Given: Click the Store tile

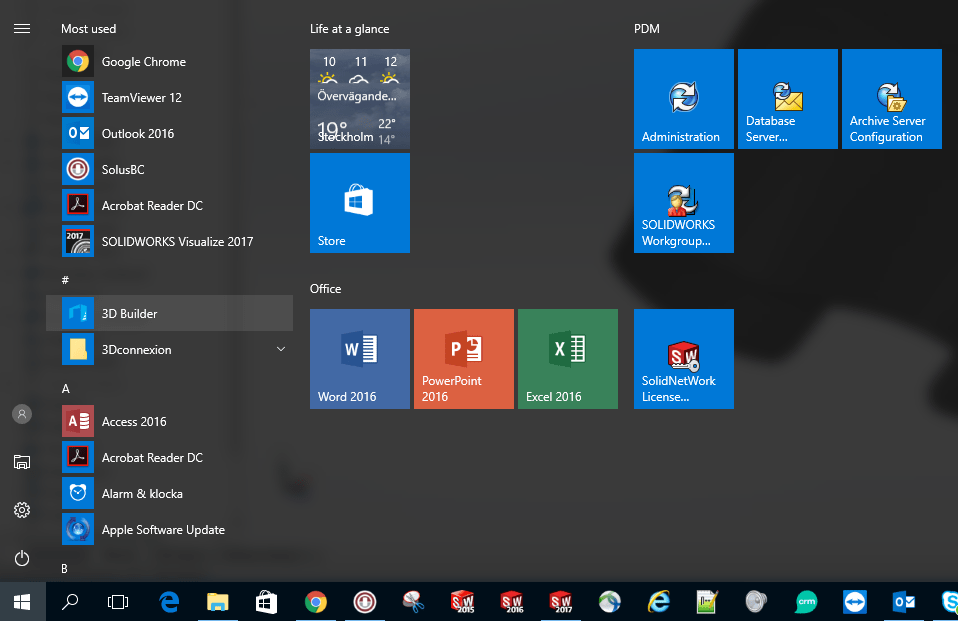Looking at the screenshot, I should (x=360, y=203).
